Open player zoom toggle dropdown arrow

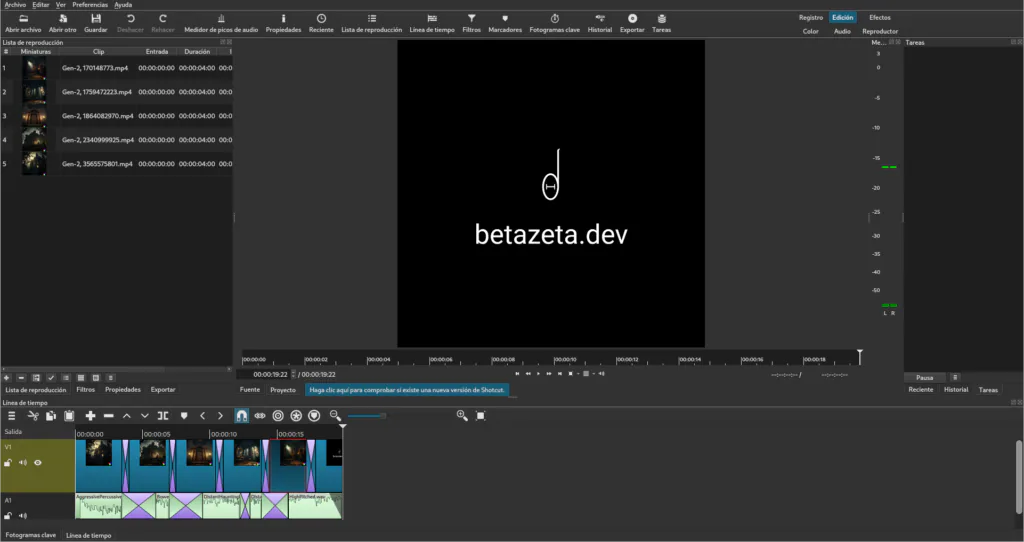click(x=578, y=374)
